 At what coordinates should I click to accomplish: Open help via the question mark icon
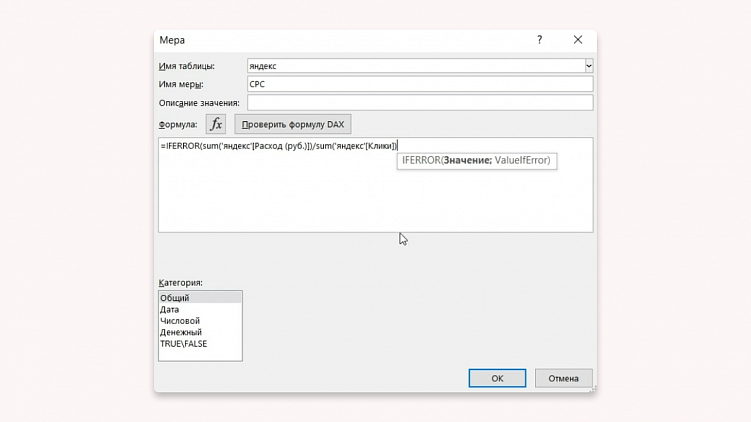540,40
